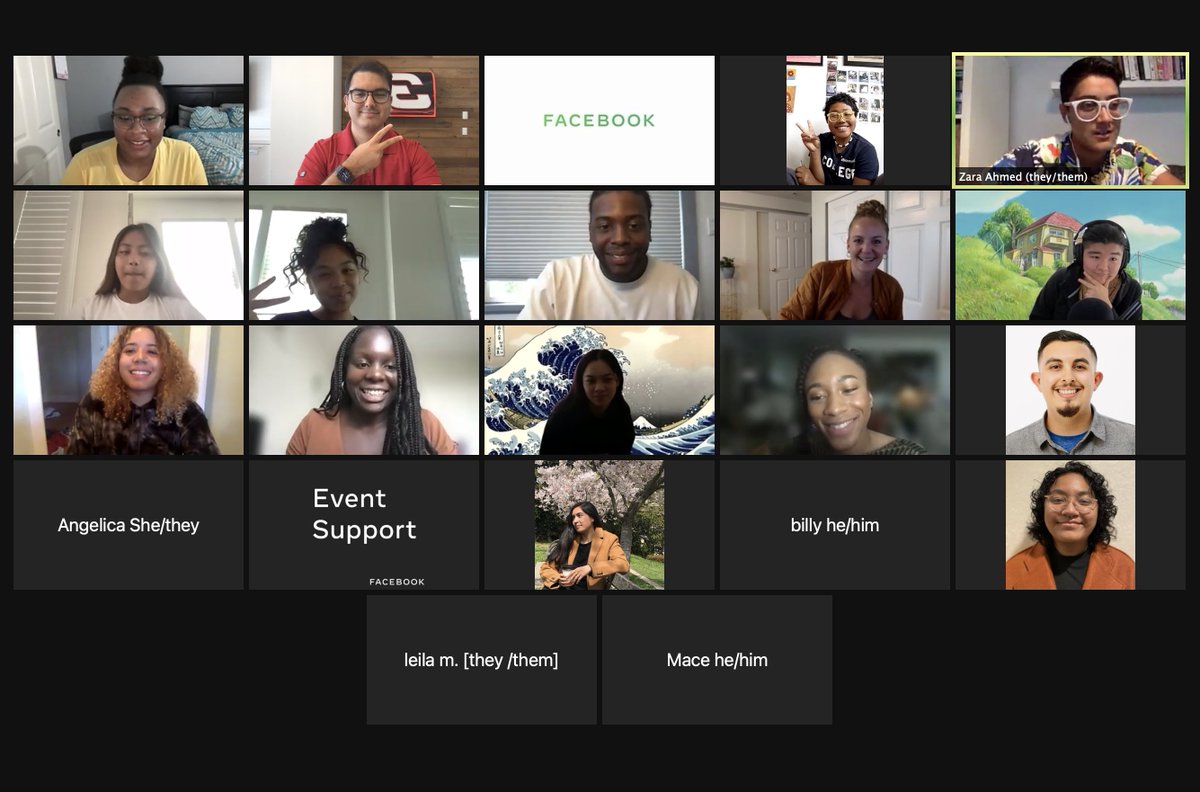Select the tile with anime house background
Viewport: 1200px width, 792px height.
[1070, 255]
